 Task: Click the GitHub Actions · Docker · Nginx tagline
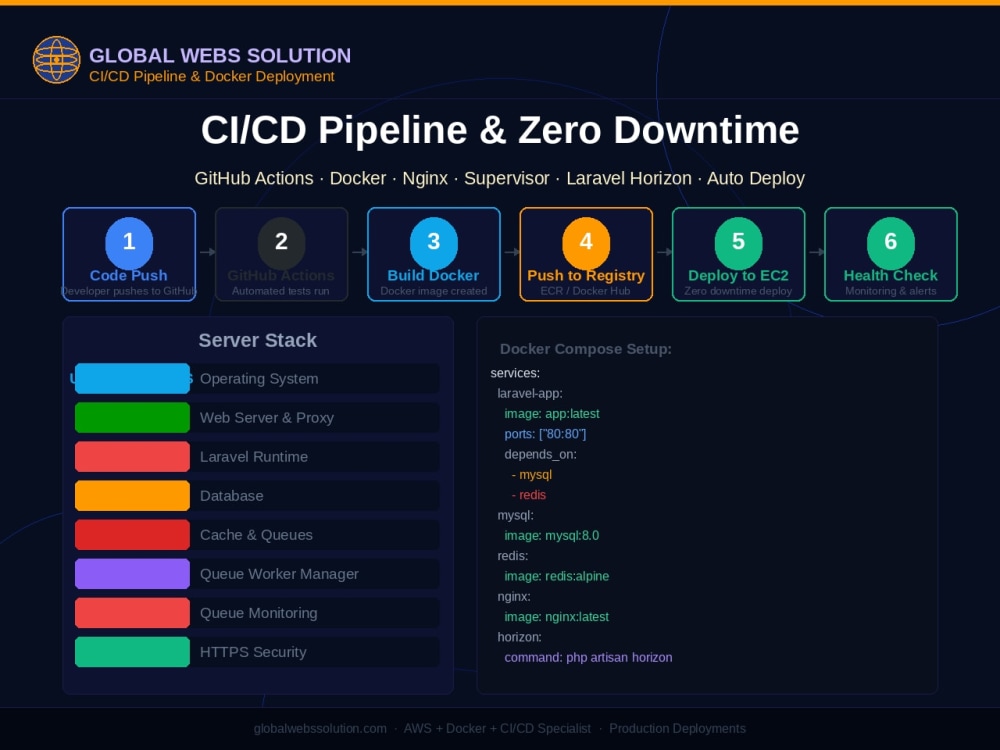click(500, 179)
